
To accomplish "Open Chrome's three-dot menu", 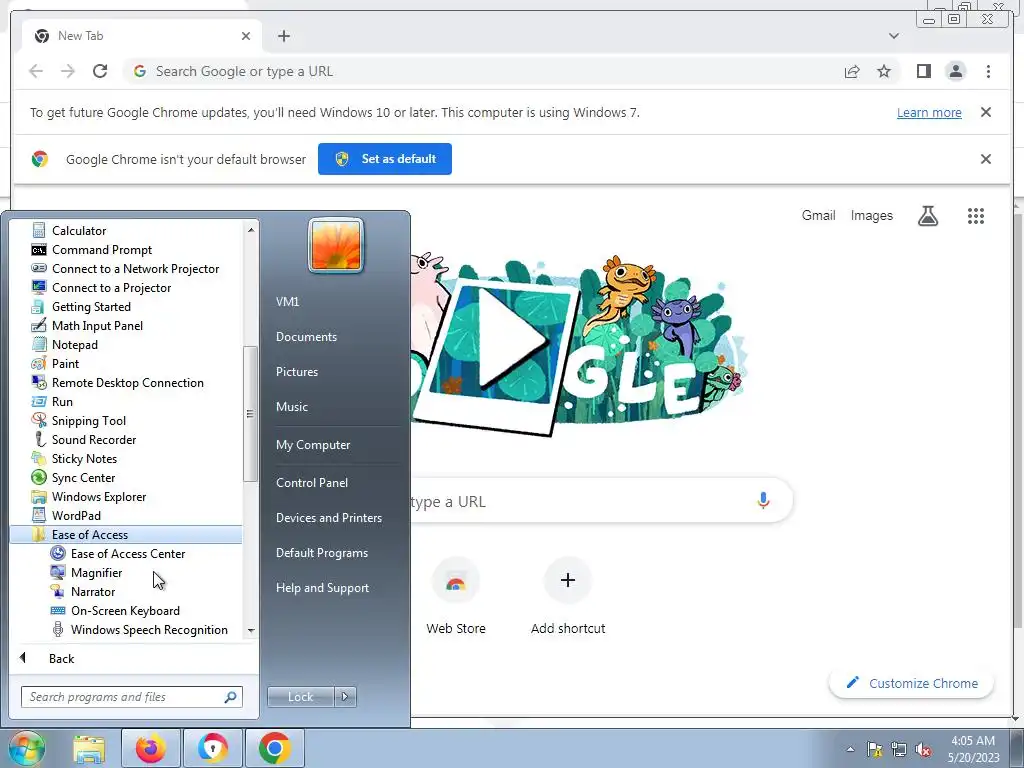I will 988,71.
